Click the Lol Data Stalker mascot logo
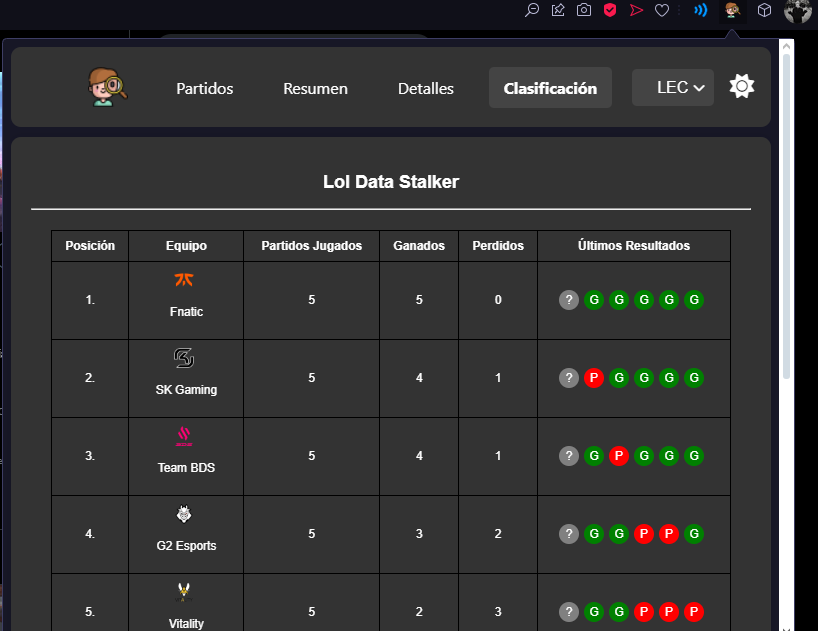Screen dimensions: 818x631 pyautogui.click(x=106, y=87)
